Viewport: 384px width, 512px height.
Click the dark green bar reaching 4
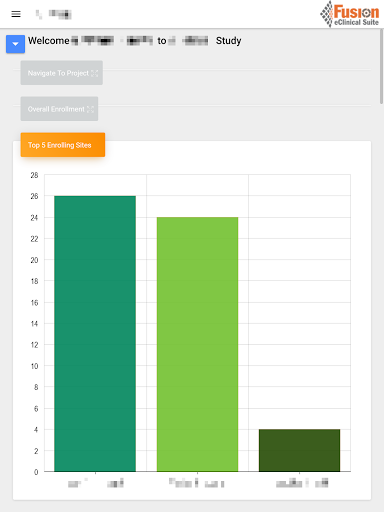299,450
